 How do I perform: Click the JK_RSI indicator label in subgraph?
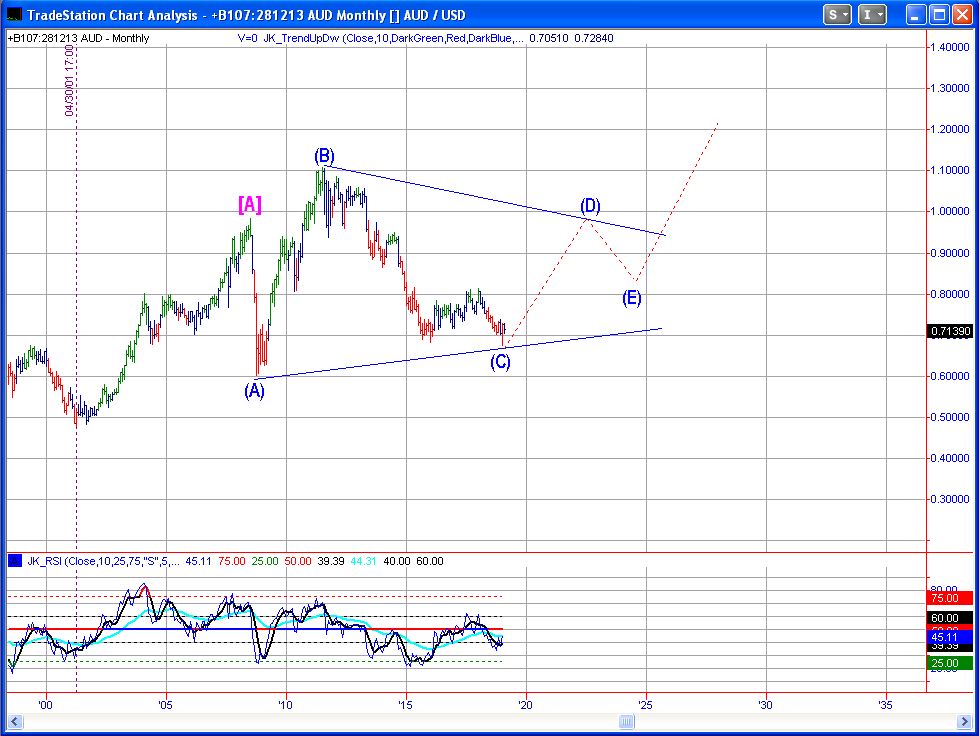[104, 561]
